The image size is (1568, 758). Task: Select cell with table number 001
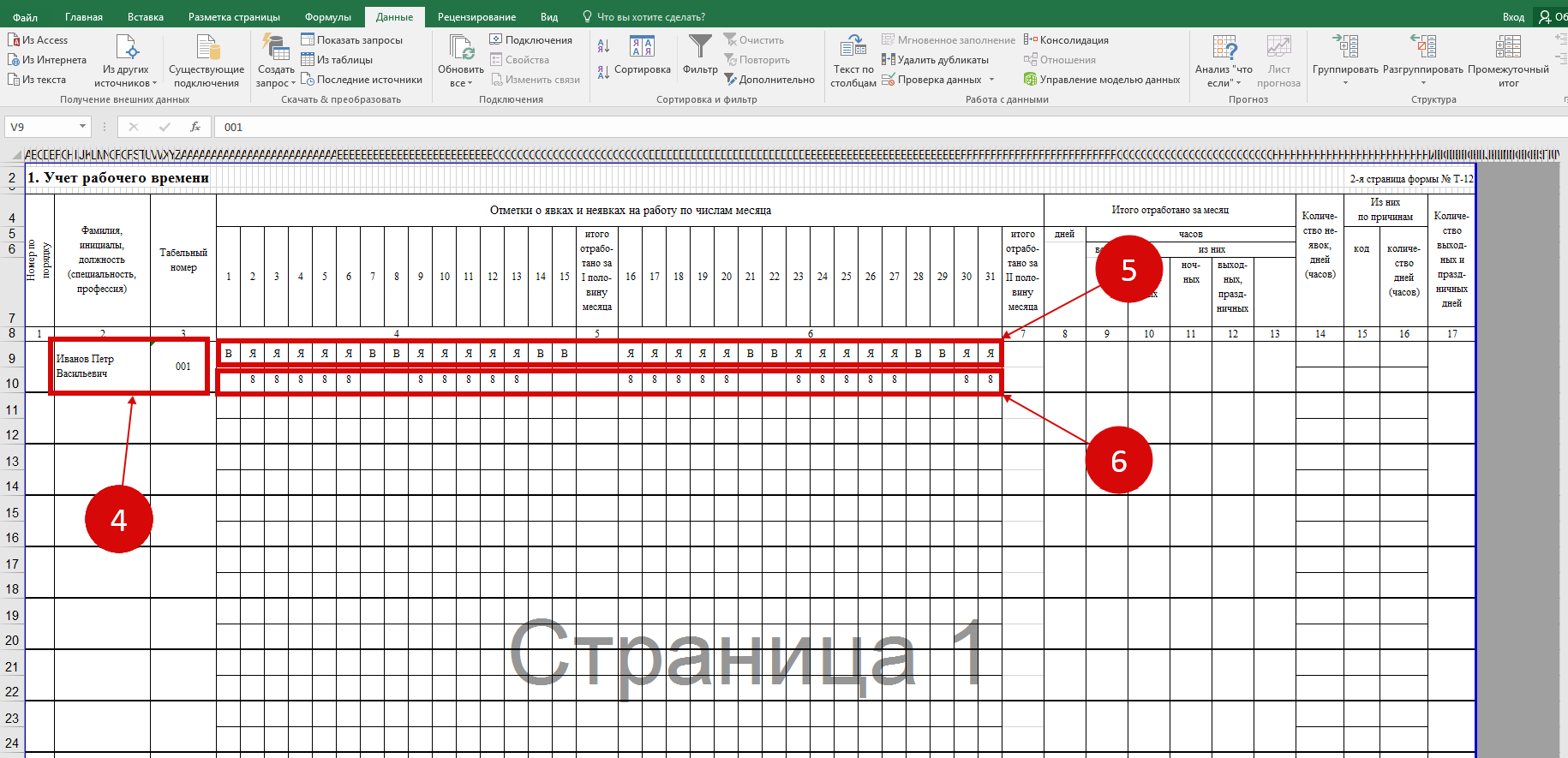tap(183, 367)
